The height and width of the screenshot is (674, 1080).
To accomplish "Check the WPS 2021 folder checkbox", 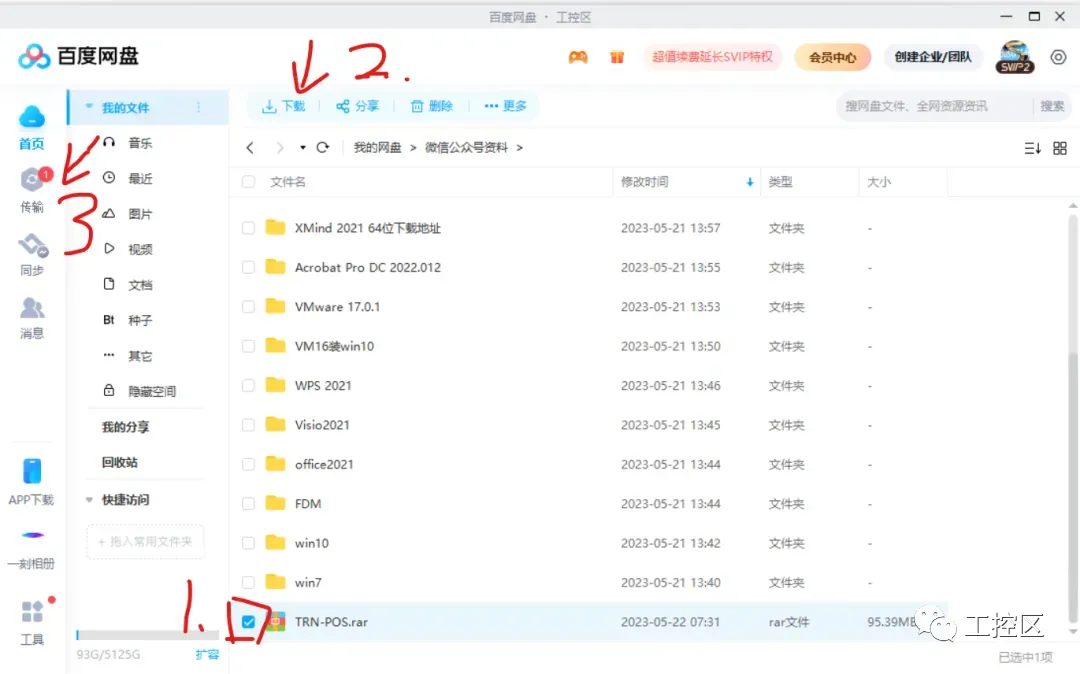I will 249,386.
